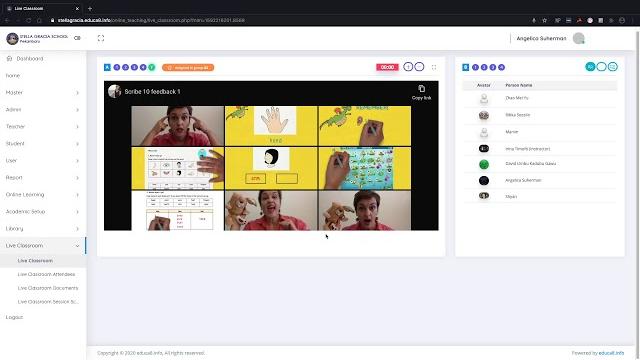Open Live Classroom Documents in sidebar
This screenshot has width=640, height=360.
click(x=48, y=288)
